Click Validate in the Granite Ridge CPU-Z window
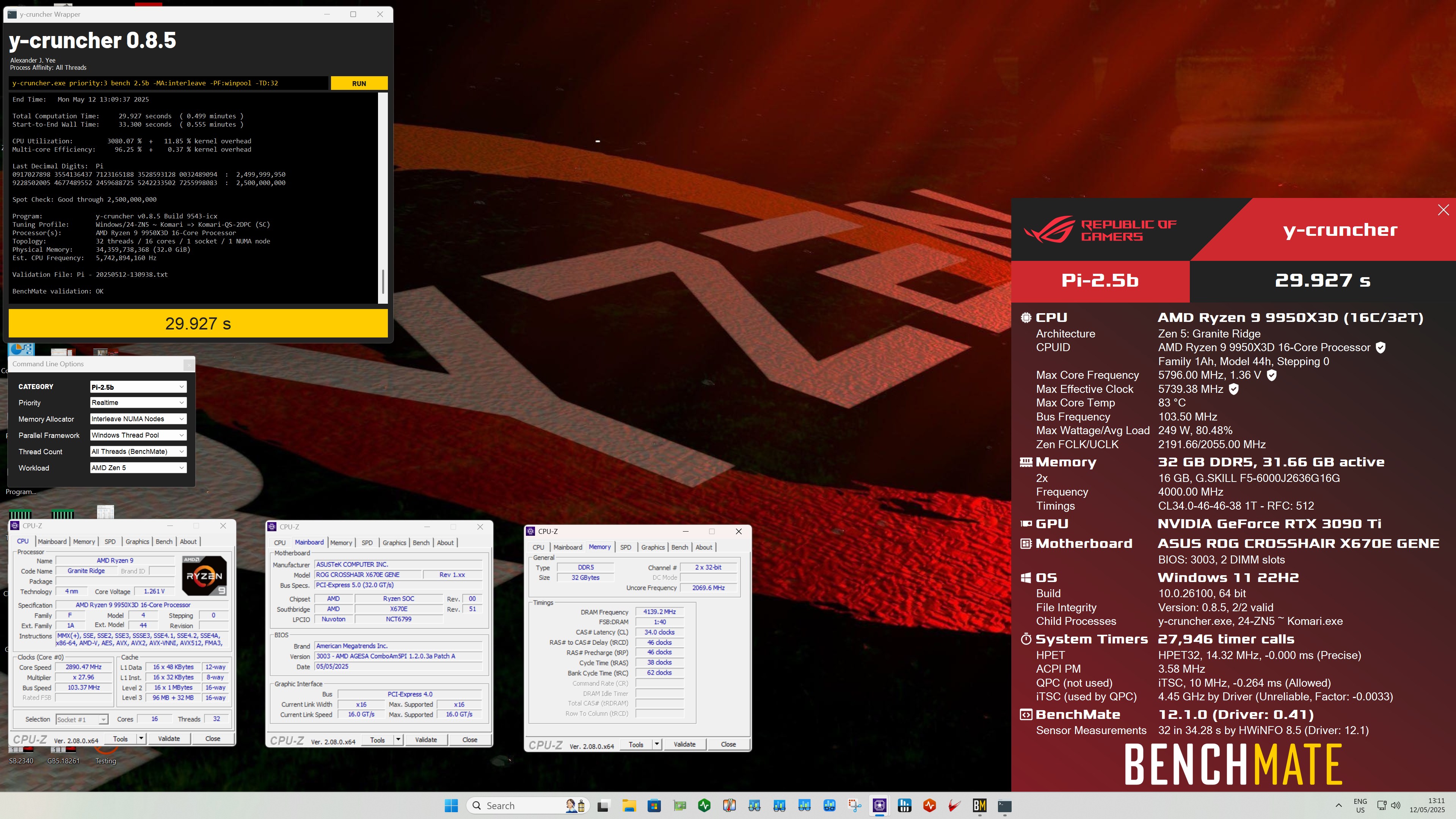1456x819 pixels. [x=168, y=739]
